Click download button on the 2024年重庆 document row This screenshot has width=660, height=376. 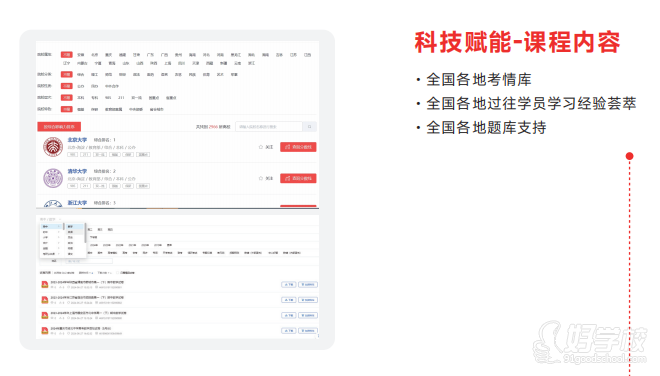pos(288,331)
